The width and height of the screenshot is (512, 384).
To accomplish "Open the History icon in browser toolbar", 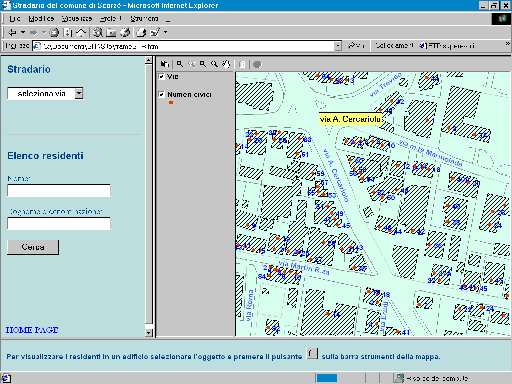I will pyautogui.click(x=125, y=32).
